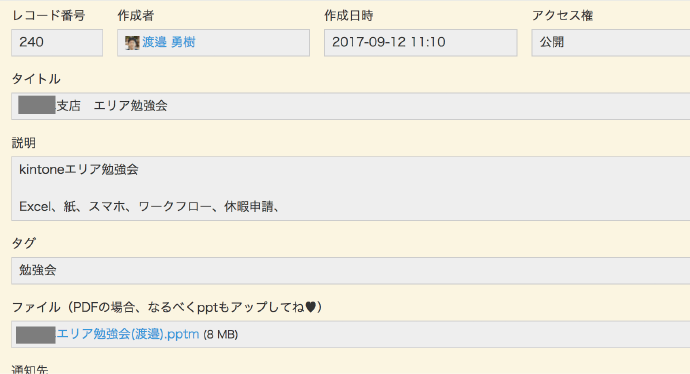Download the エリア勉強会(渡邊).pptm file

[x=128, y=334]
